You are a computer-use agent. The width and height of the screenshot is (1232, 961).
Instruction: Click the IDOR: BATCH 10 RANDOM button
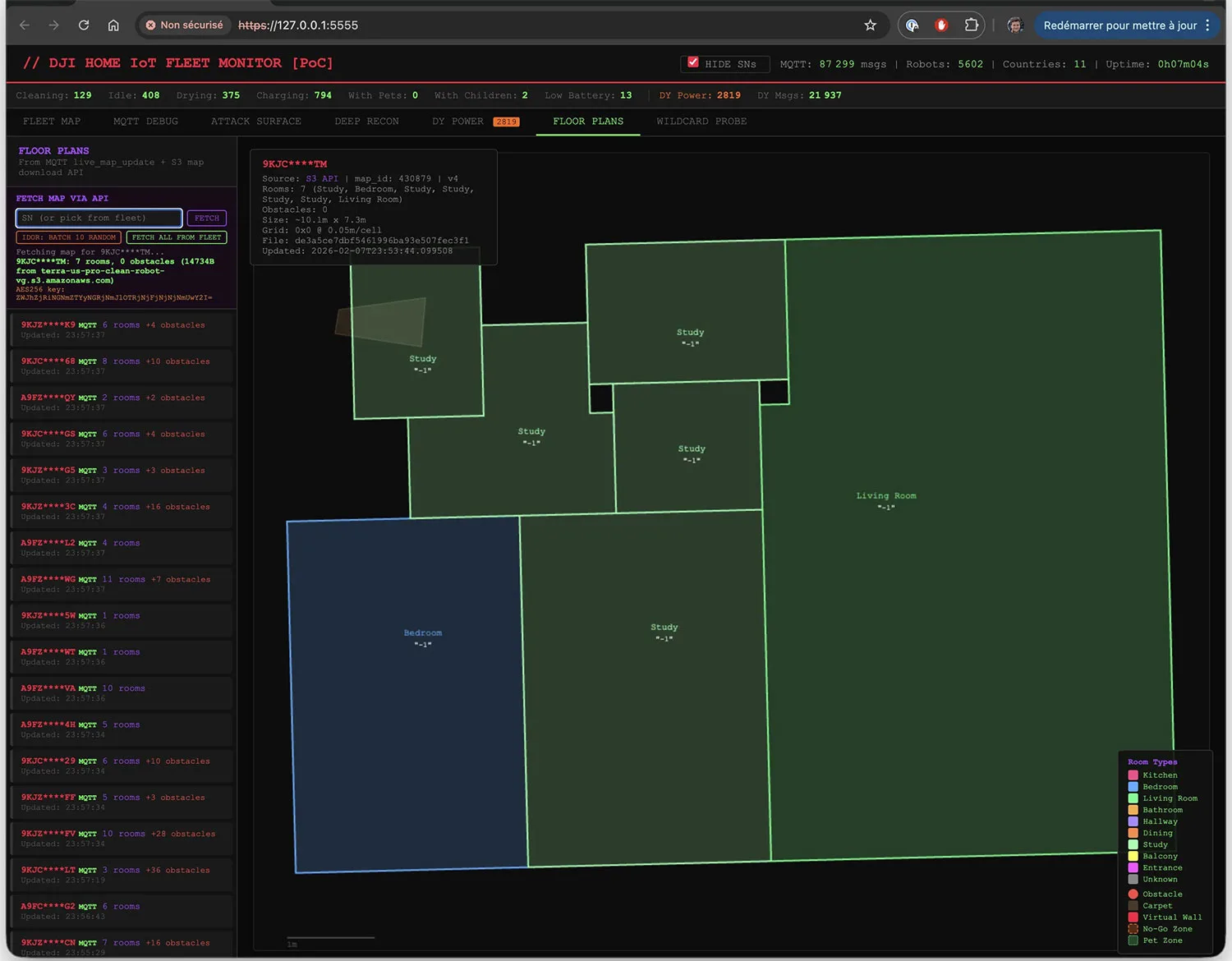pyautogui.click(x=69, y=237)
